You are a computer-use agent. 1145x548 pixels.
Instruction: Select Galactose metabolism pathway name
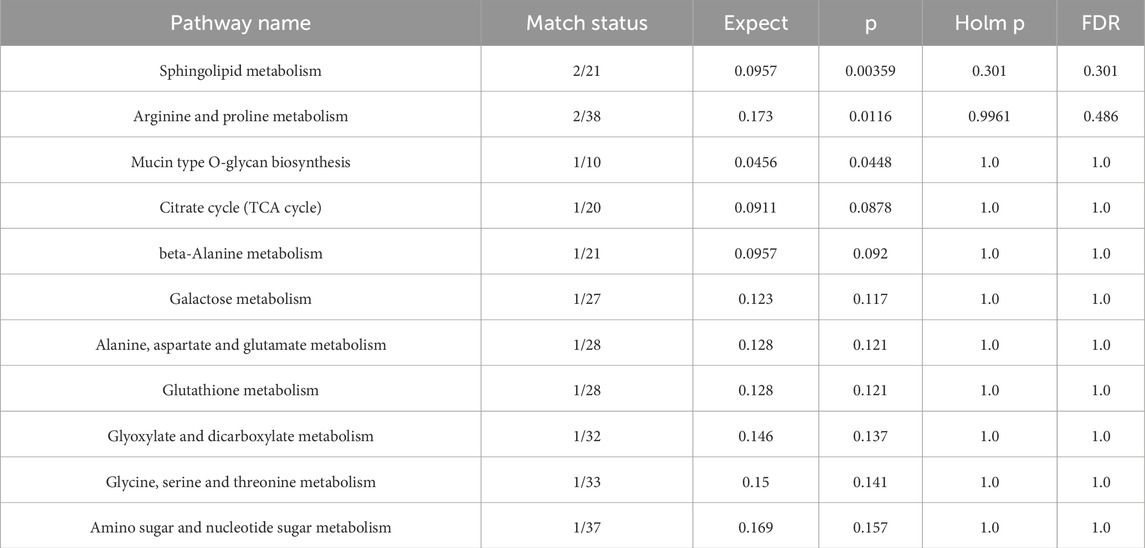click(x=240, y=299)
